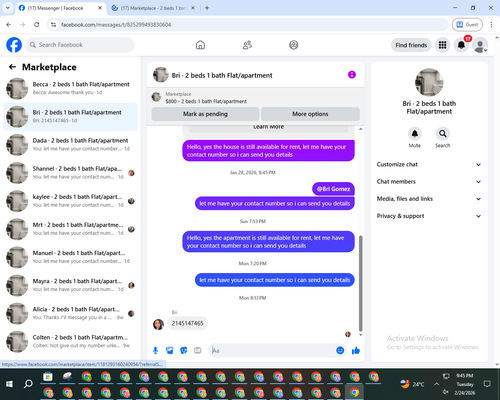Open the Becca conversation

(x=70, y=89)
